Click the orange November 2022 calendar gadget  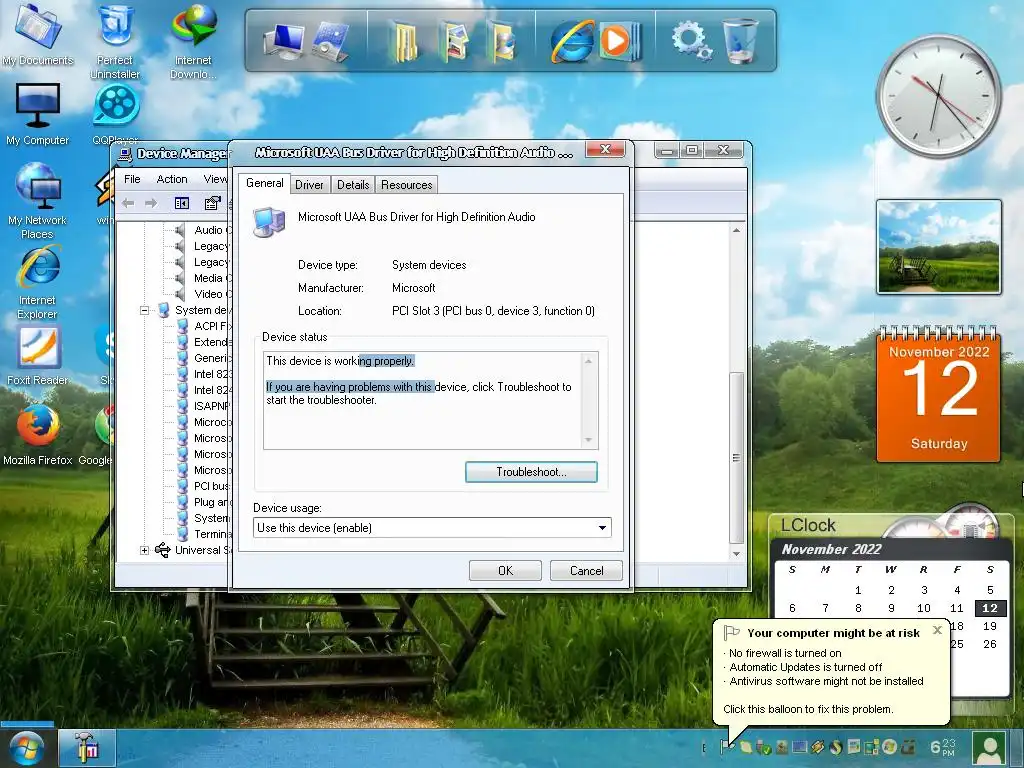[938, 394]
